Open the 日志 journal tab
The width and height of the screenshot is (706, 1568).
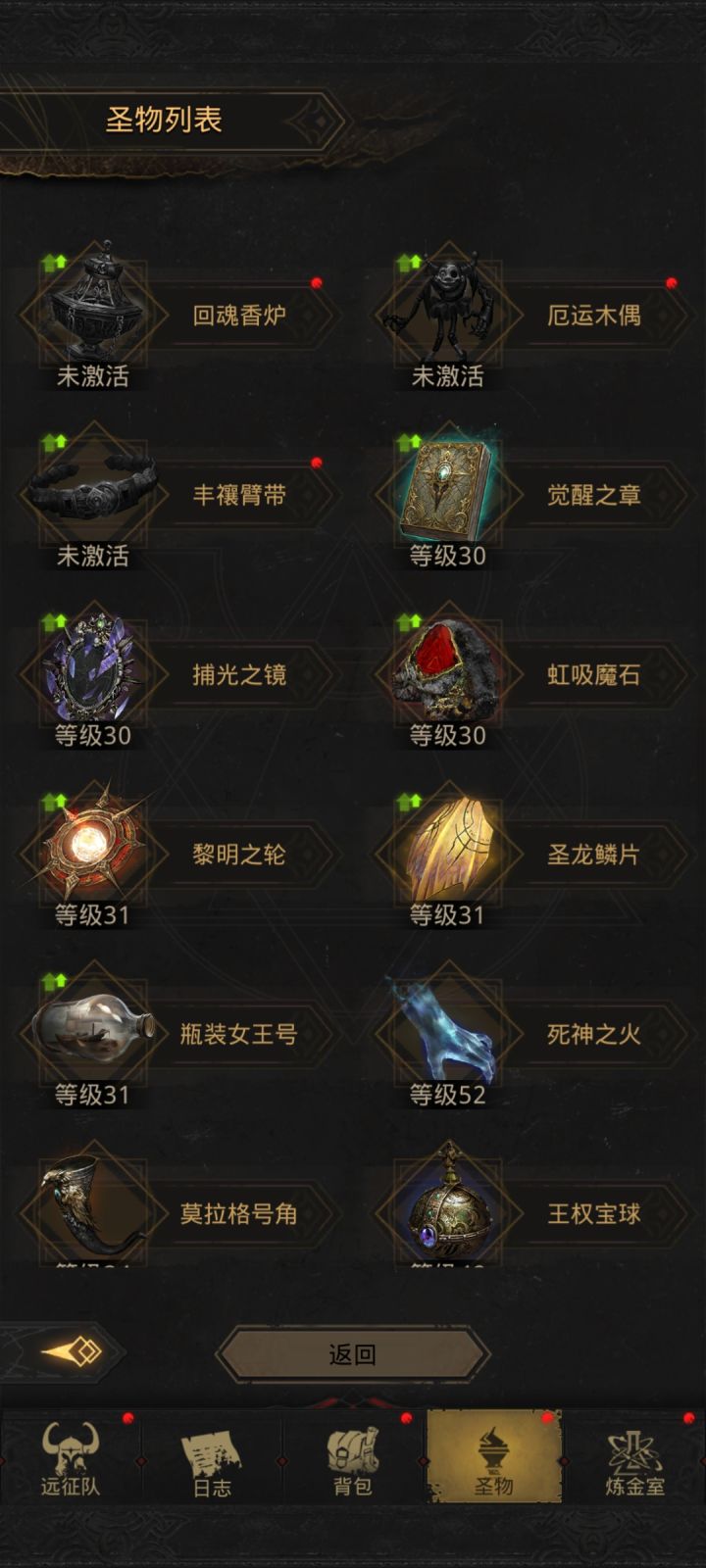click(x=212, y=1460)
